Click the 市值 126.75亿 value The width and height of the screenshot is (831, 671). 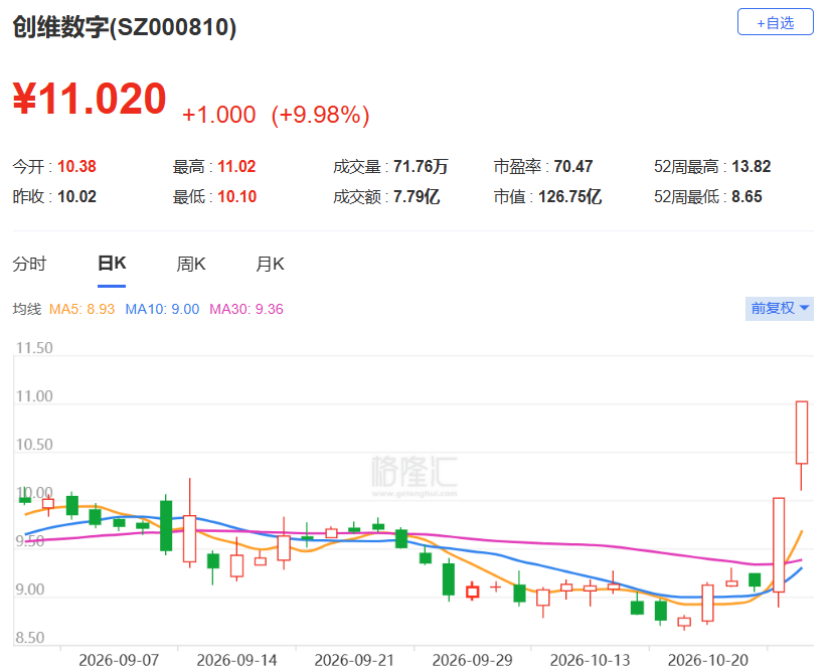pos(570,197)
